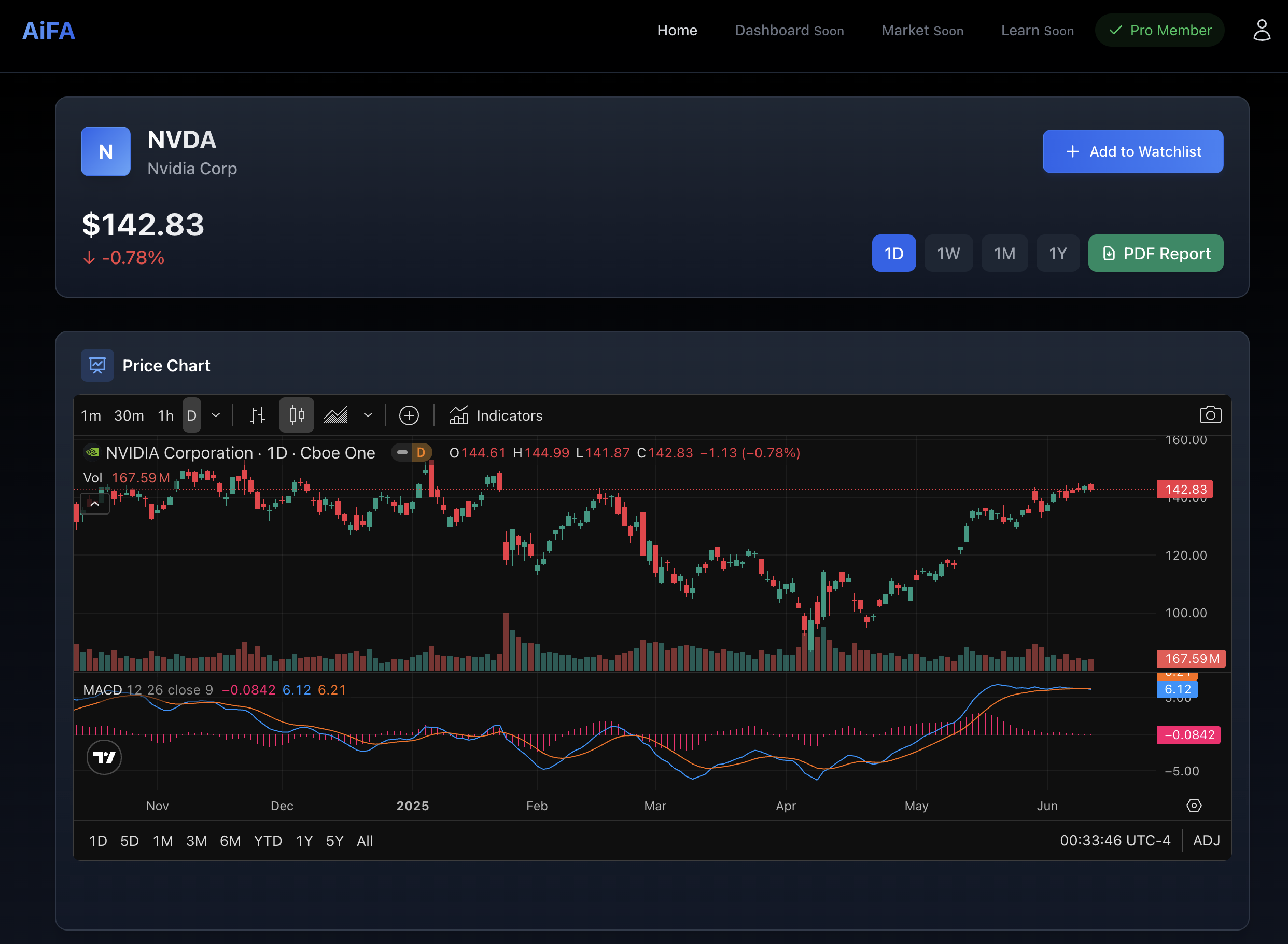
Task: Click the -0.78% change text
Action: 124,258
